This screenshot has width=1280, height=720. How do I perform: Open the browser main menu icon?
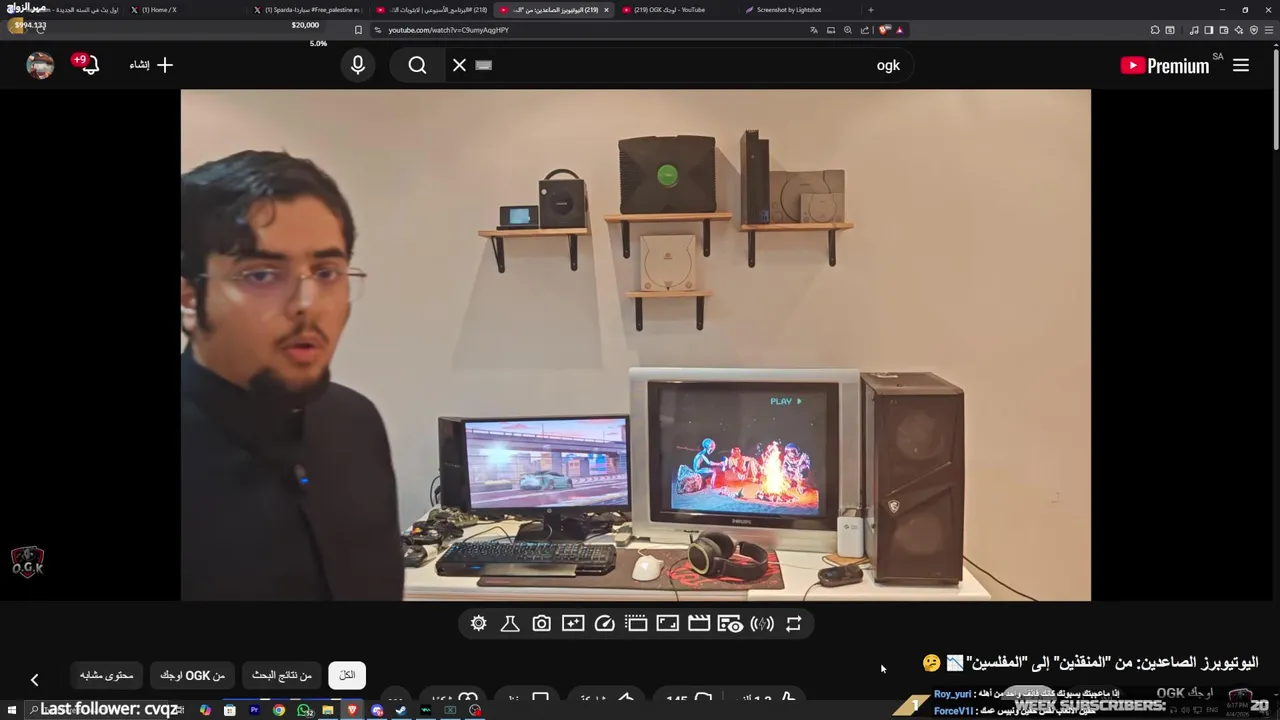(x=1268, y=30)
